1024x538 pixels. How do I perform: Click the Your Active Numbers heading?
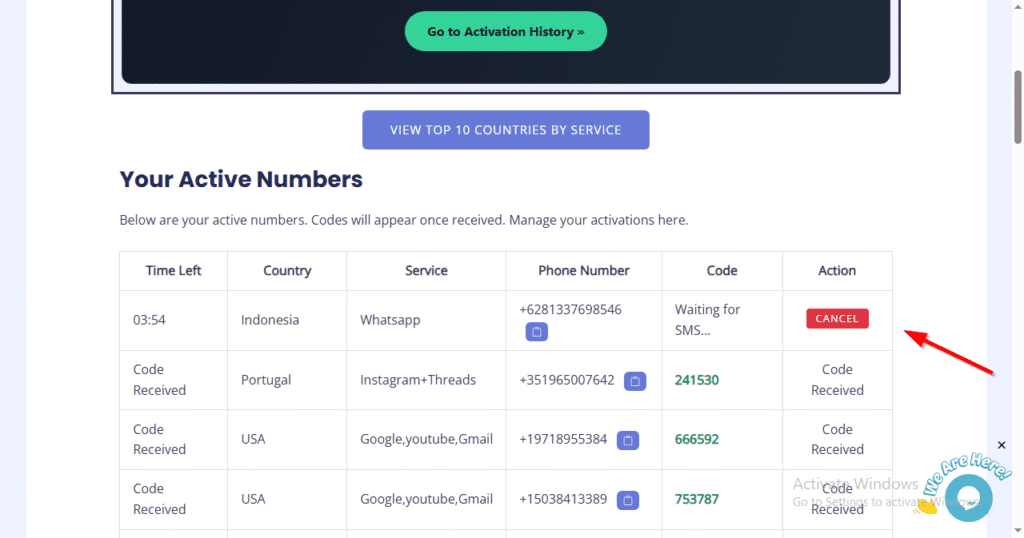coord(241,180)
